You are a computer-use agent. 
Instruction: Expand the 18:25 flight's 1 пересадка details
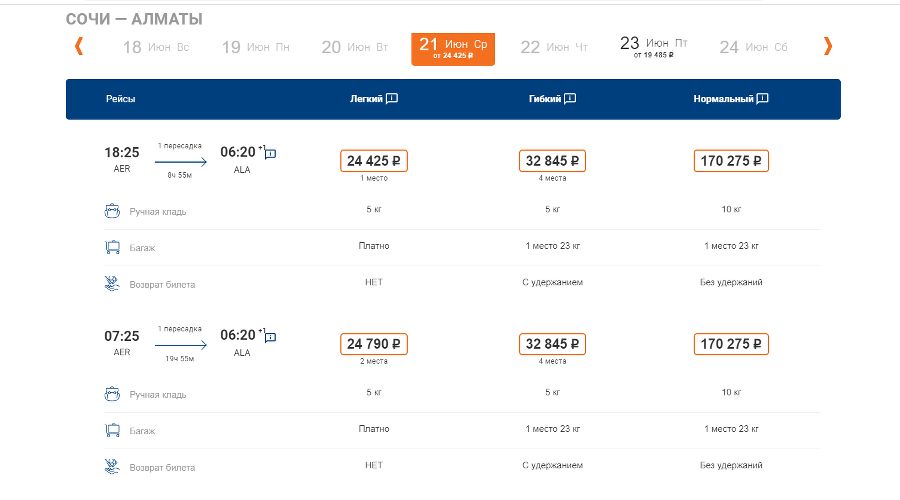[180, 146]
